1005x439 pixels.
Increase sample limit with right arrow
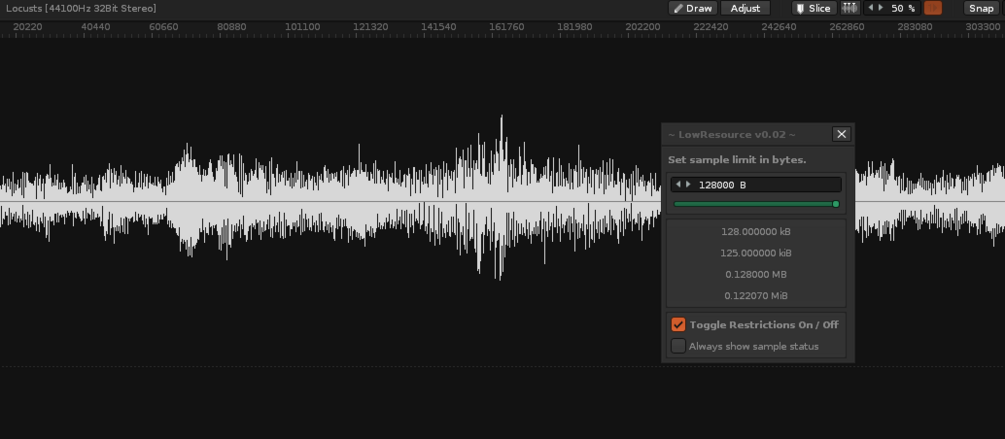(x=688, y=185)
